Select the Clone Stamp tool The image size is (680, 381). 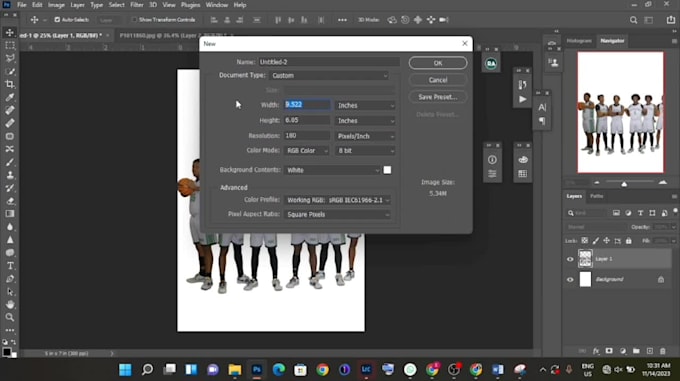10,175
